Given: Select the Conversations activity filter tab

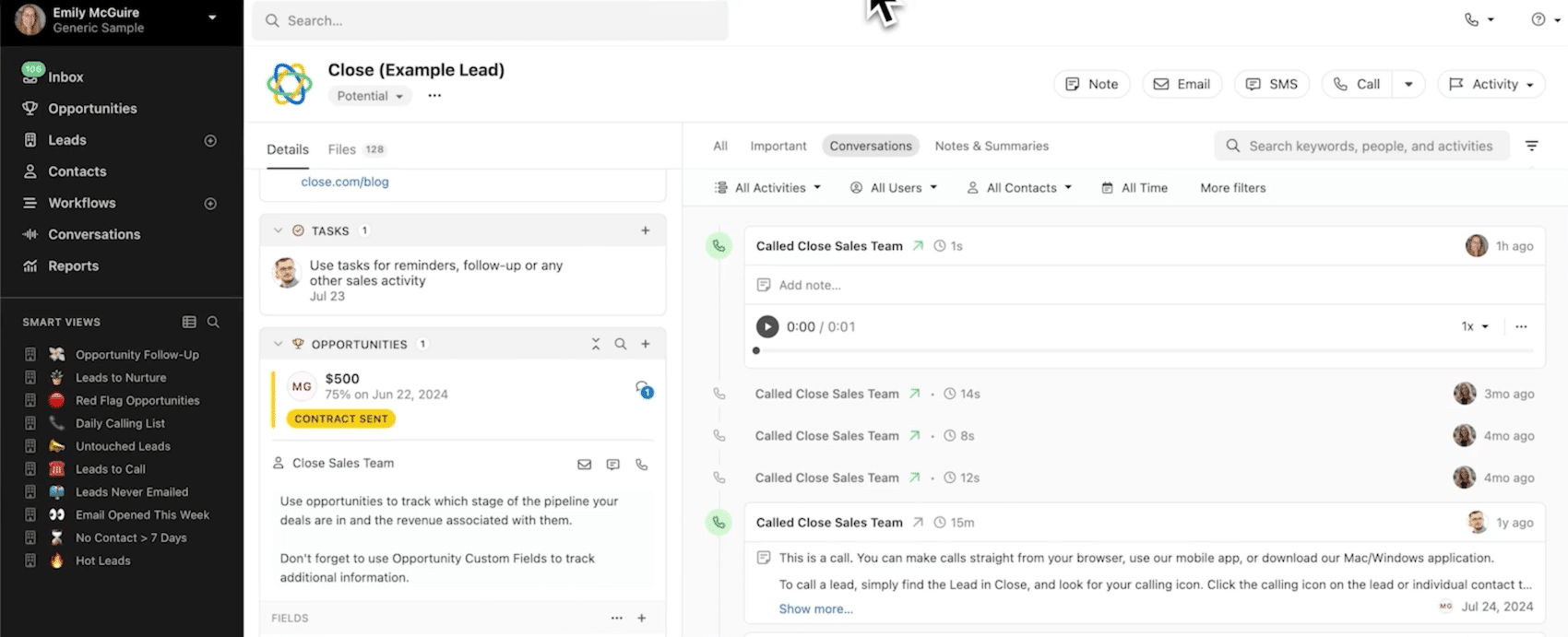Looking at the screenshot, I should click(871, 146).
